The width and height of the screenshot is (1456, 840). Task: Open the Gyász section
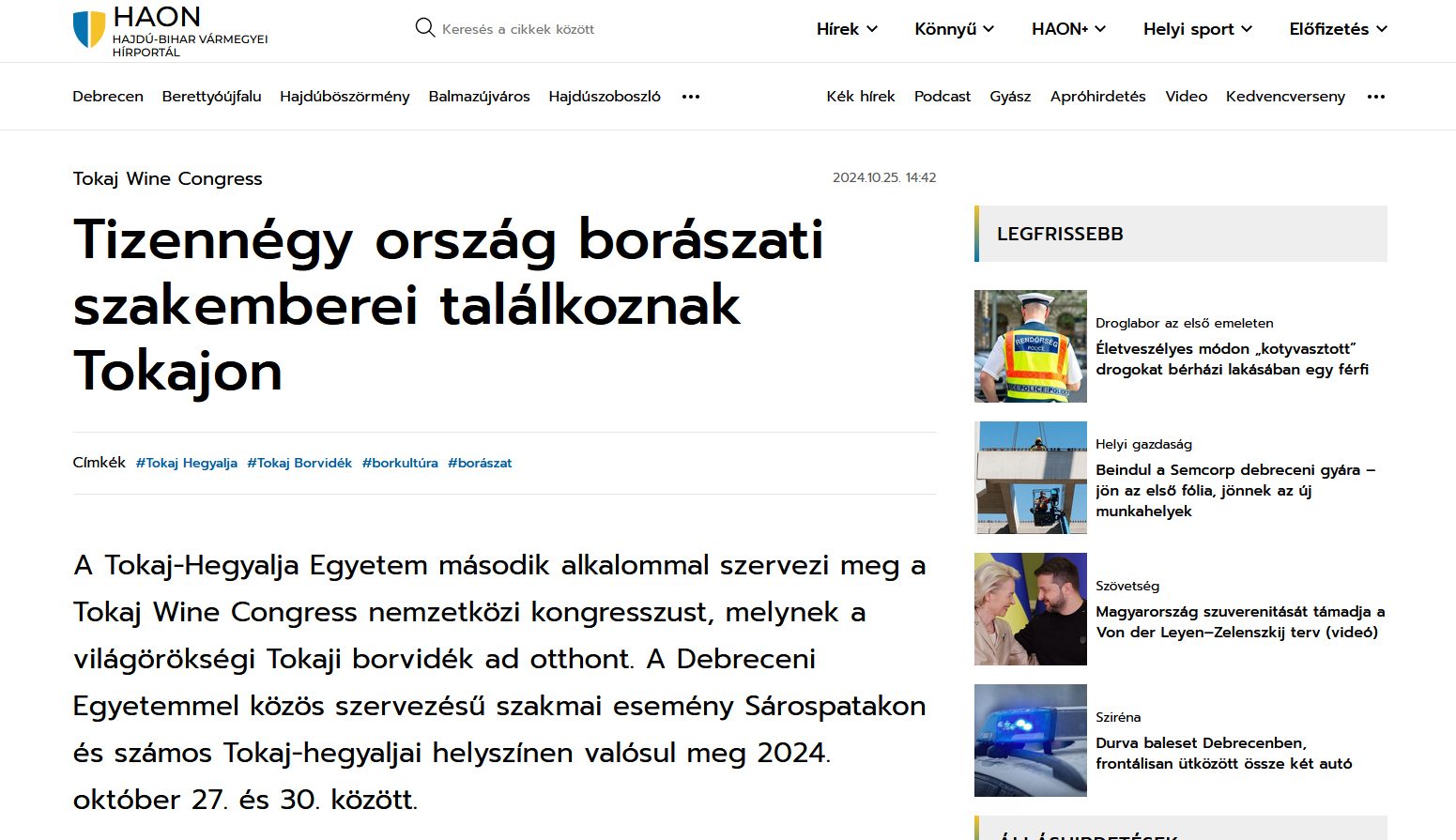[x=1010, y=97]
